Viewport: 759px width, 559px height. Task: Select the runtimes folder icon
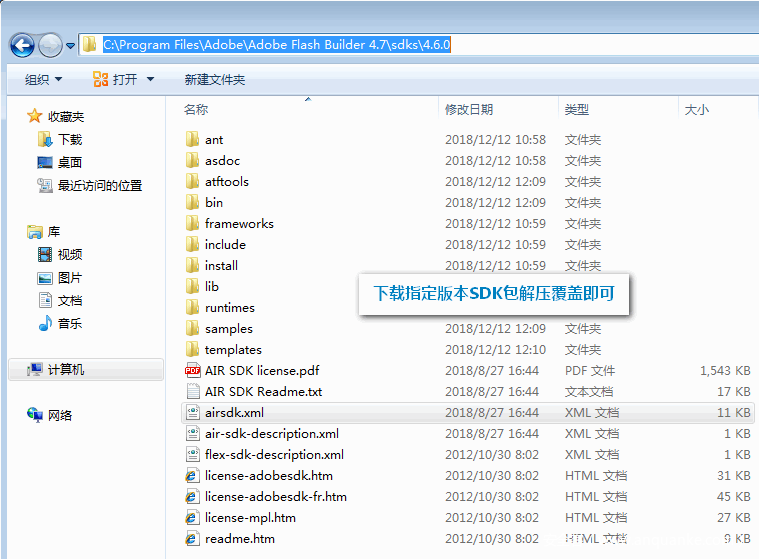(192, 307)
